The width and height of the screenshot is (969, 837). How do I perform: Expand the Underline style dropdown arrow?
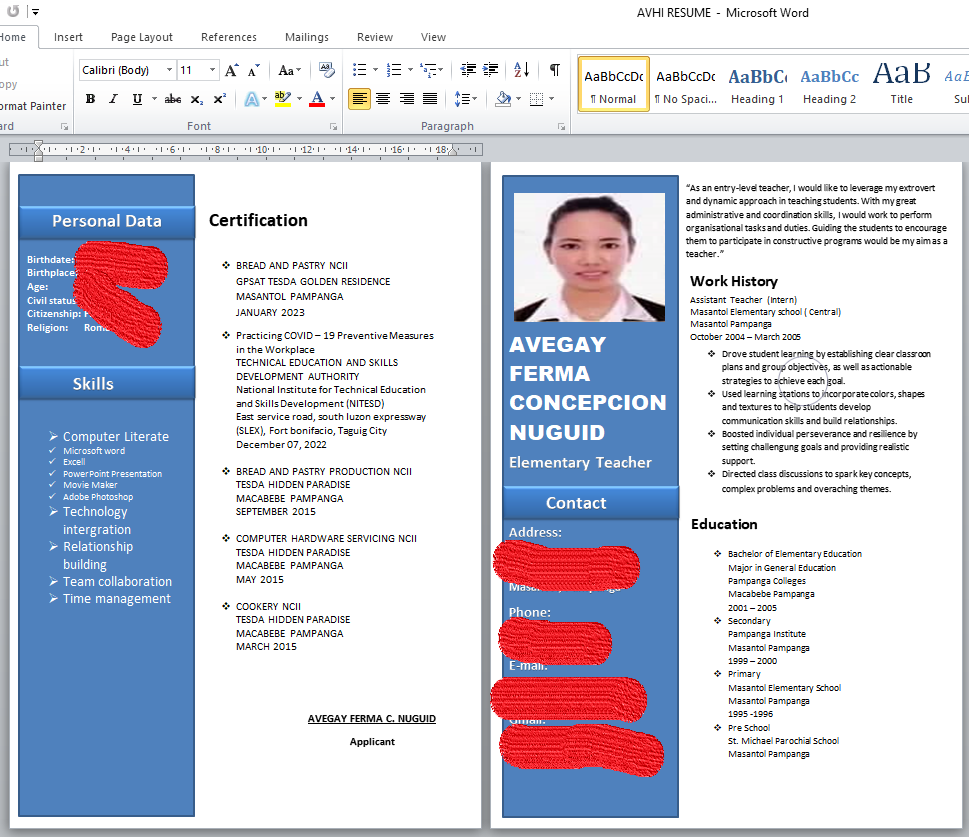pyautogui.click(x=154, y=99)
